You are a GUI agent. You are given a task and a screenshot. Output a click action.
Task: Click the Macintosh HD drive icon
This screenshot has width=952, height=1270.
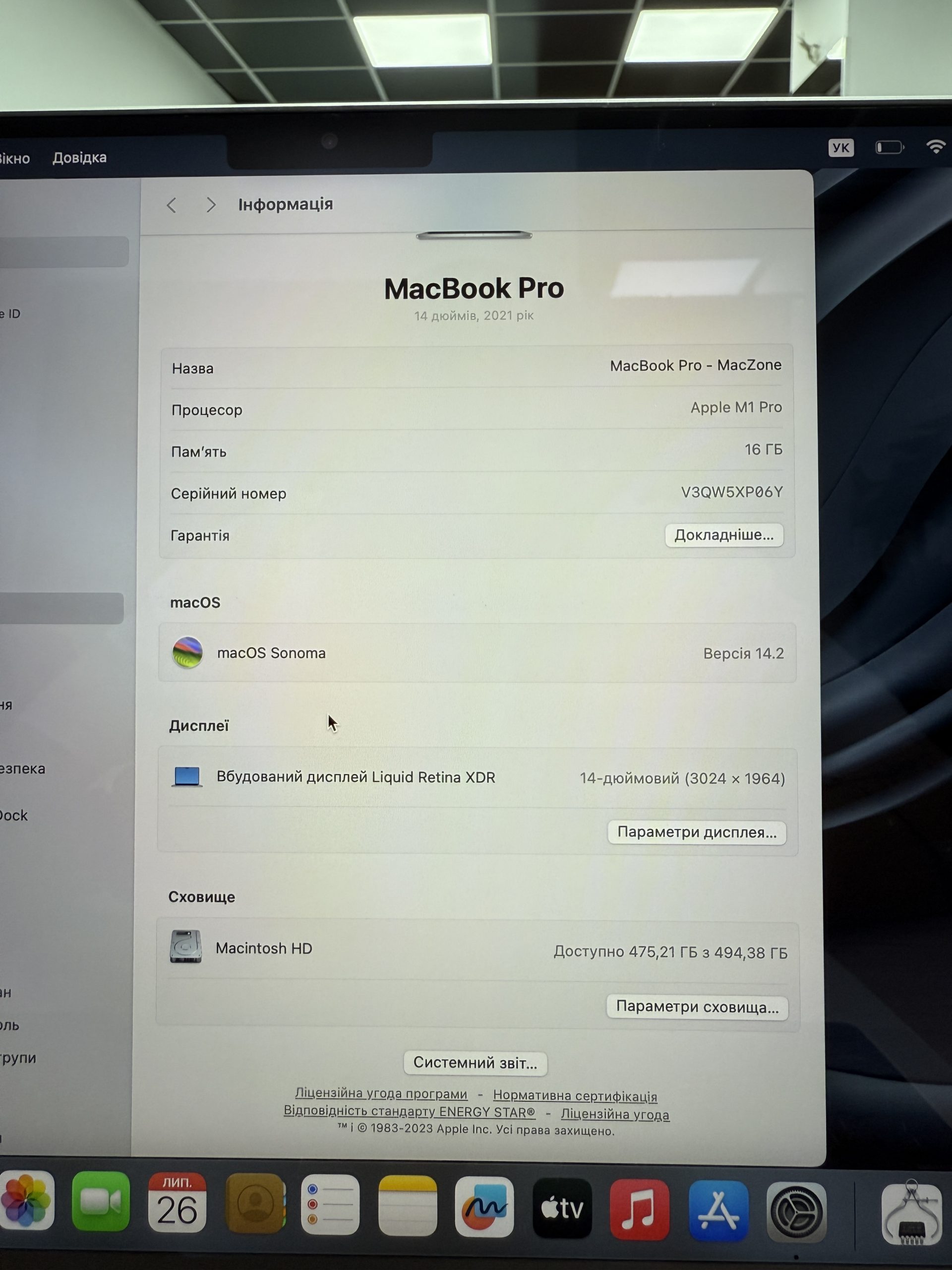click(x=185, y=947)
